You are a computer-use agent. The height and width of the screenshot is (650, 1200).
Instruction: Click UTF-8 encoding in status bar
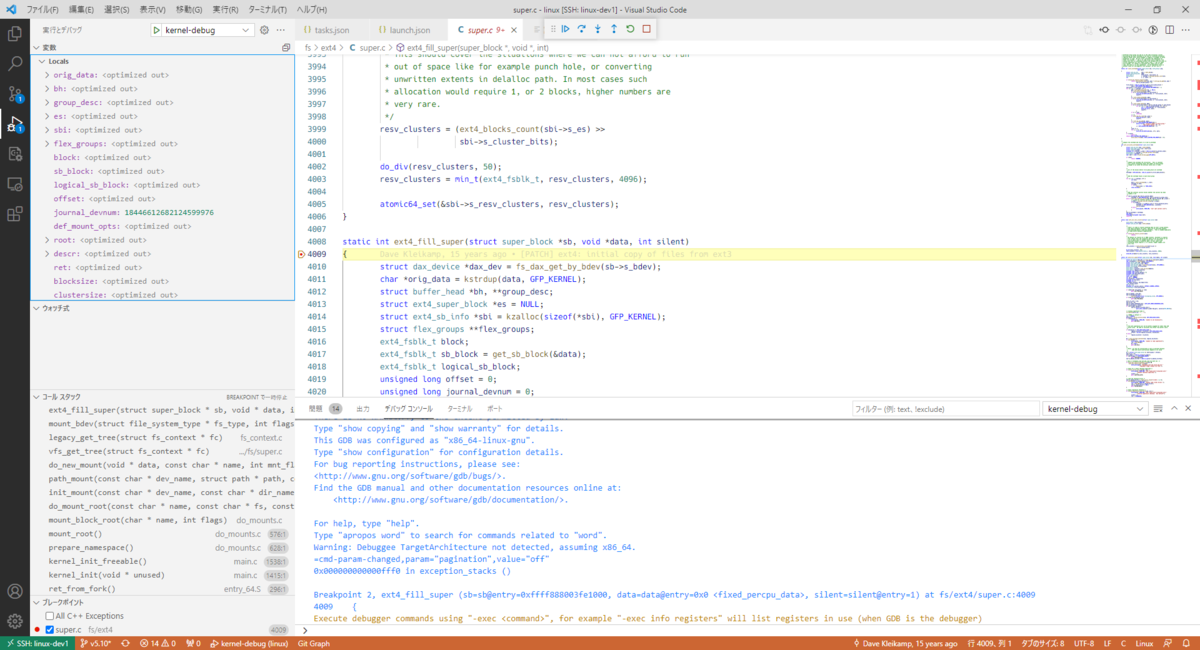tap(1084, 643)
